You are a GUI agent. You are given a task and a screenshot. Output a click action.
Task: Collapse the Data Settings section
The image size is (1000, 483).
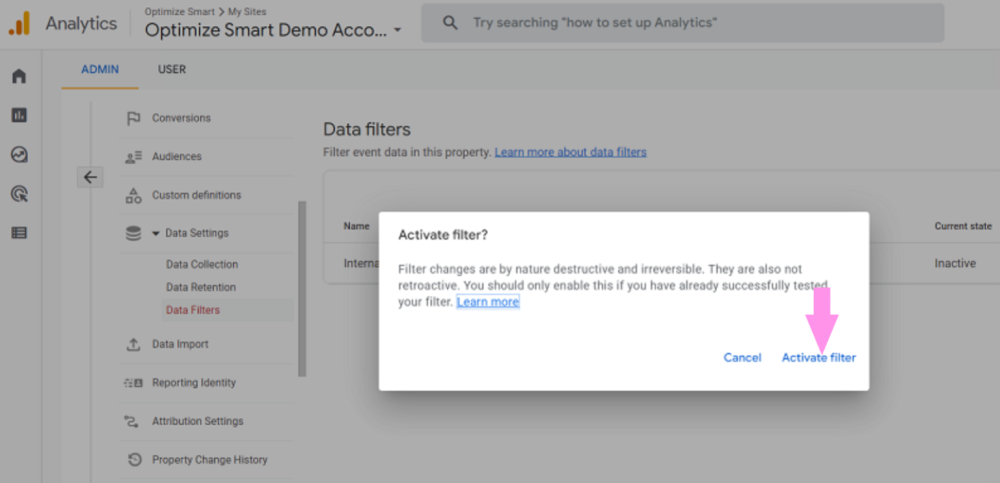156,234
